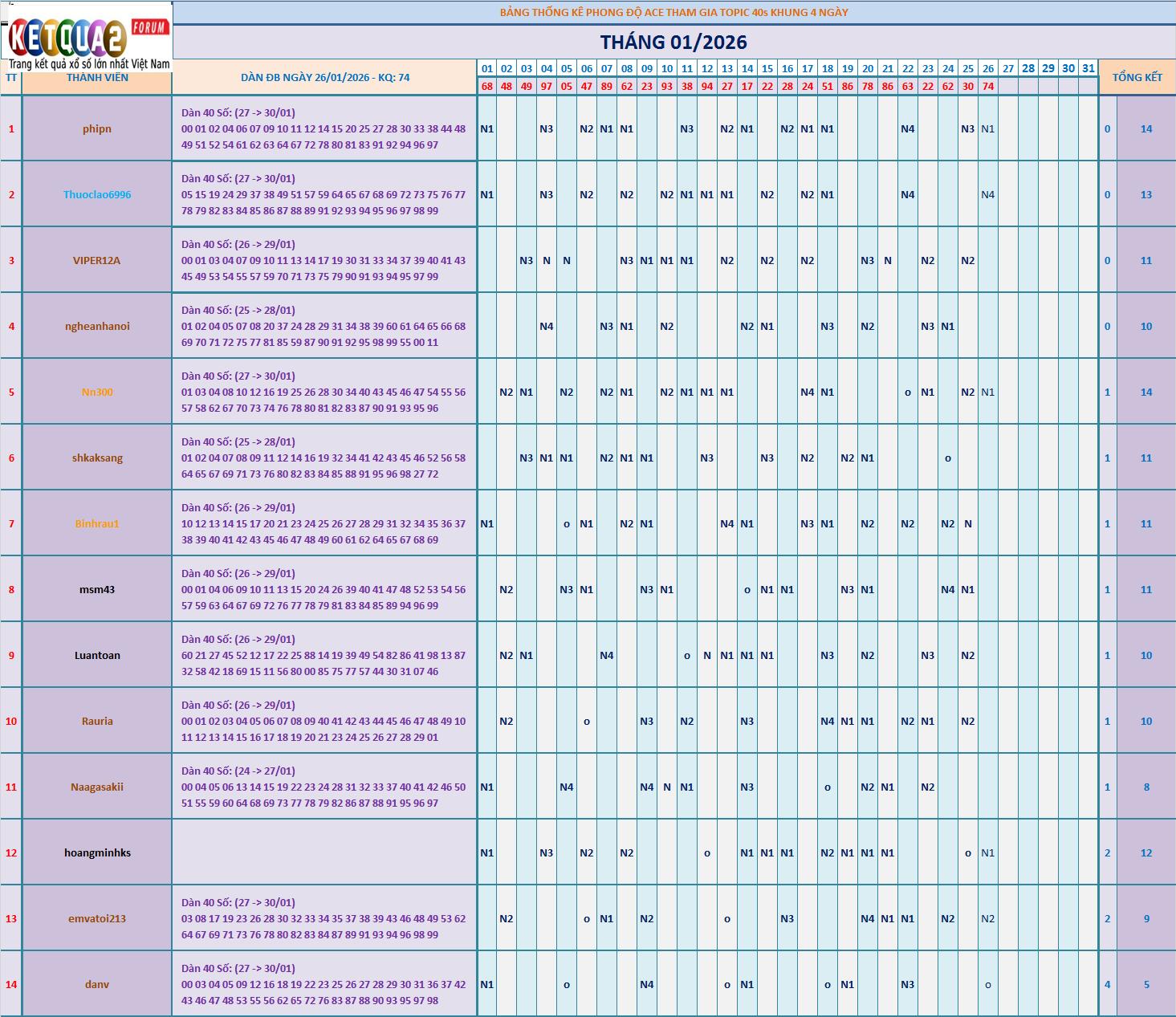1176x1017 pixels.
Task: Open member phipn's name cell
Action: (x=97, y=129)
